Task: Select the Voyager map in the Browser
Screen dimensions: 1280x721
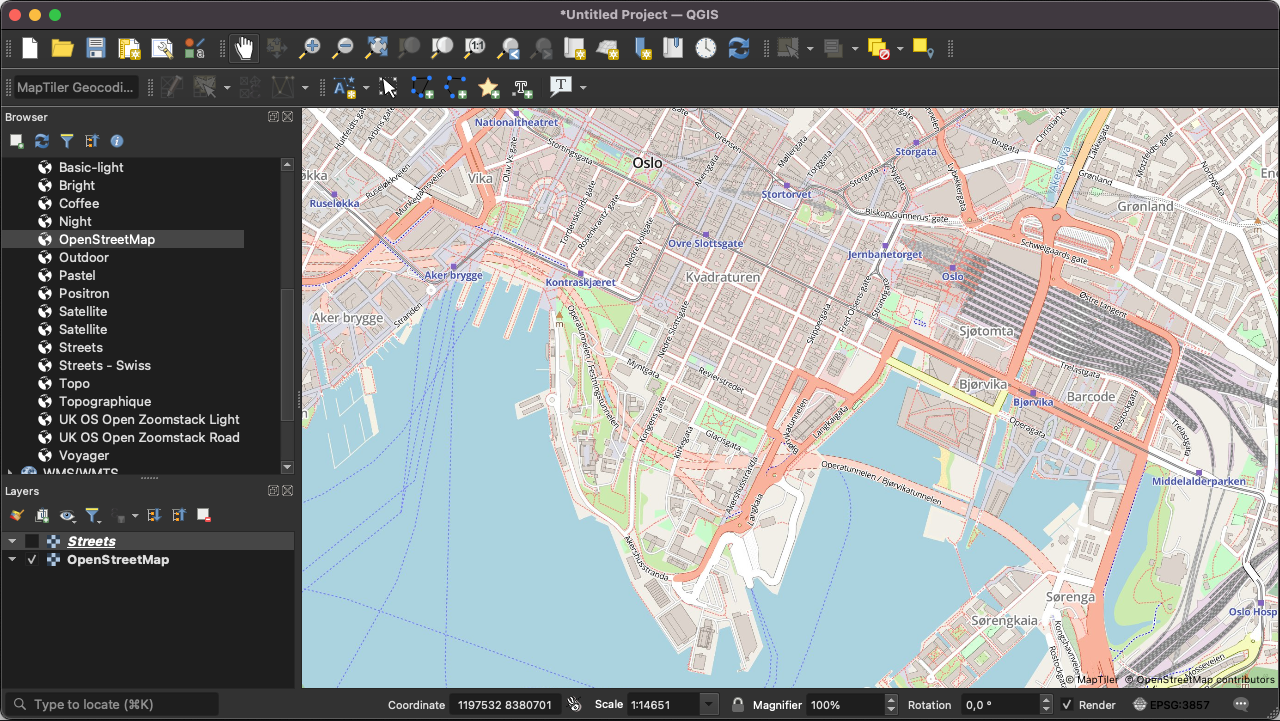Action: point(84,455)
